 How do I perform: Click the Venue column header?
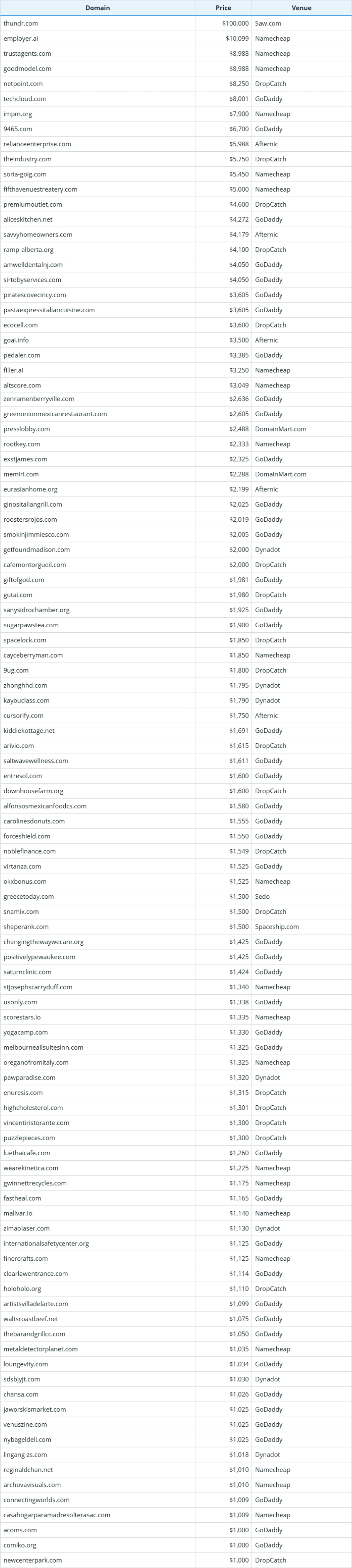302,8
